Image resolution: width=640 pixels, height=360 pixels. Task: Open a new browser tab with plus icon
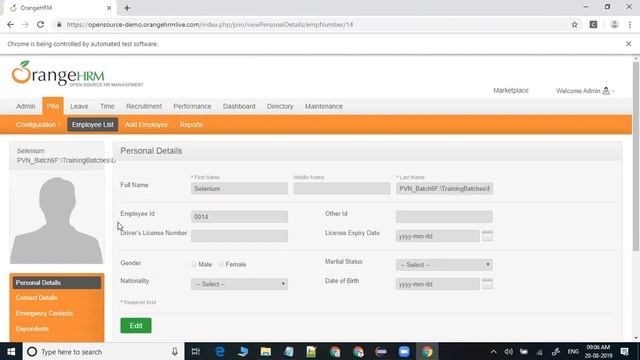(127, 8)
